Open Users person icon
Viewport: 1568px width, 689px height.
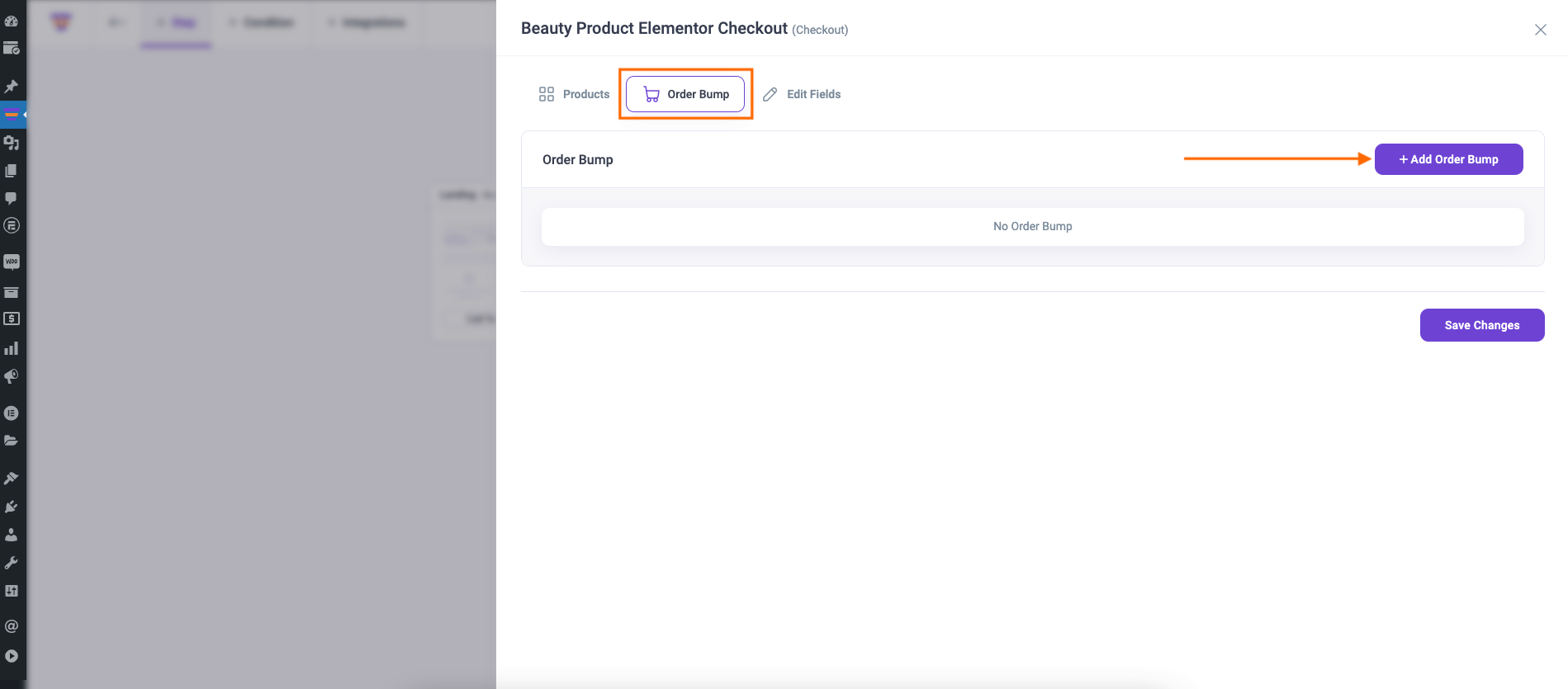pos(12,535)
